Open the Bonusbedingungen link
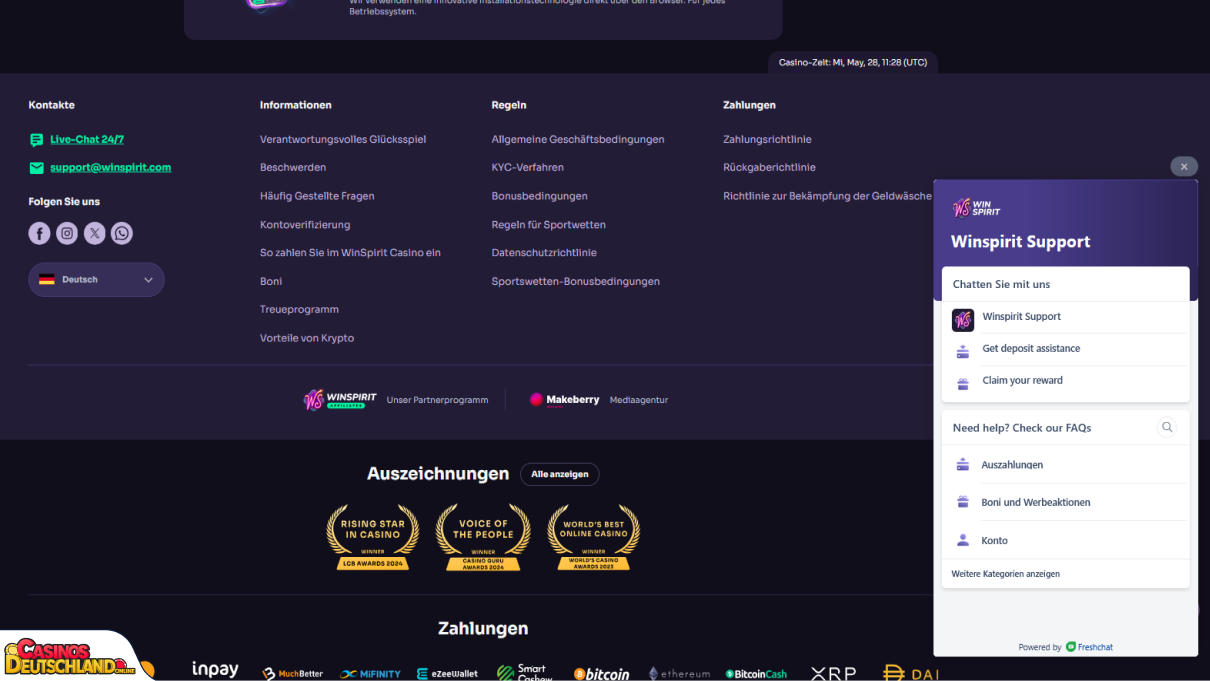Screen dimensions: 1210x681 click(x=539, y=196)
